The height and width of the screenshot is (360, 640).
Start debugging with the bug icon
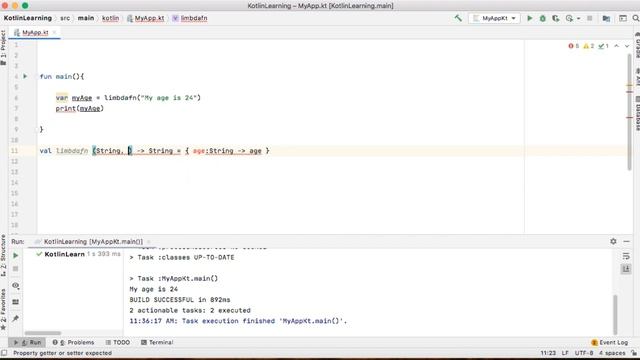coord(542,18)
